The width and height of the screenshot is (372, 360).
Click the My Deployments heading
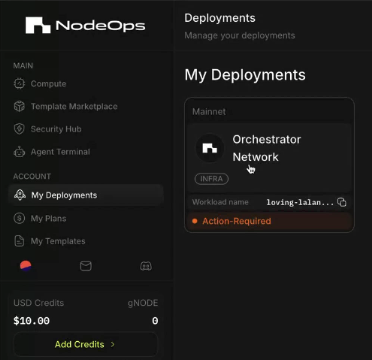[245, 75]
